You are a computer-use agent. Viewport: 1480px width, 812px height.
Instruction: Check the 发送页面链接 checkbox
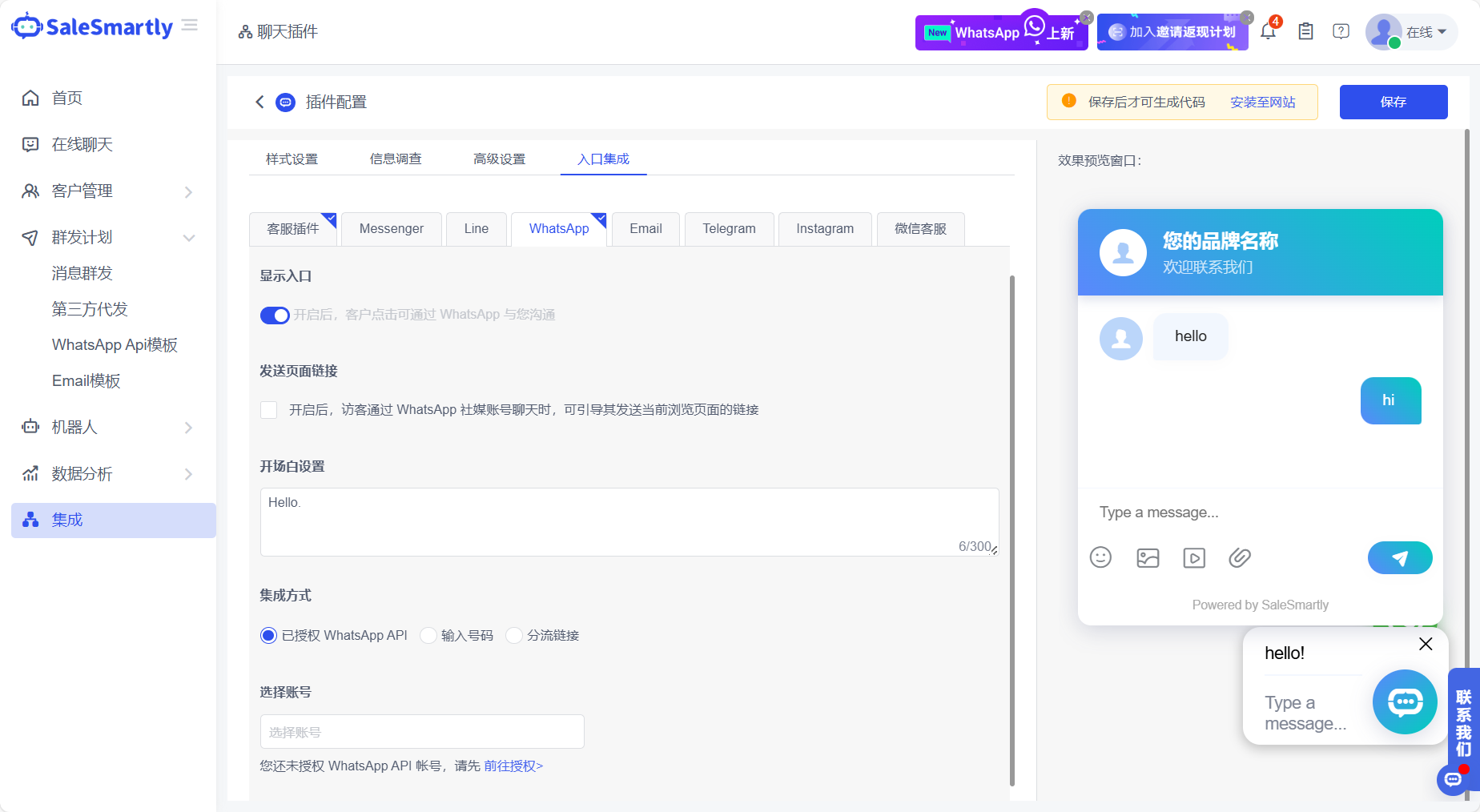269,410
